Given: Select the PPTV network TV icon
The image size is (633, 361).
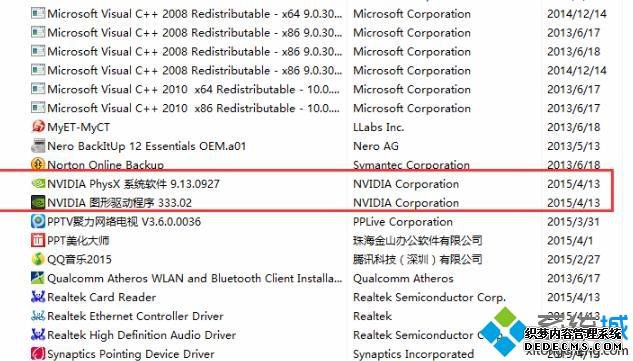Looking at the screenshot, I should pyautogui.click(x=38, y=221).
